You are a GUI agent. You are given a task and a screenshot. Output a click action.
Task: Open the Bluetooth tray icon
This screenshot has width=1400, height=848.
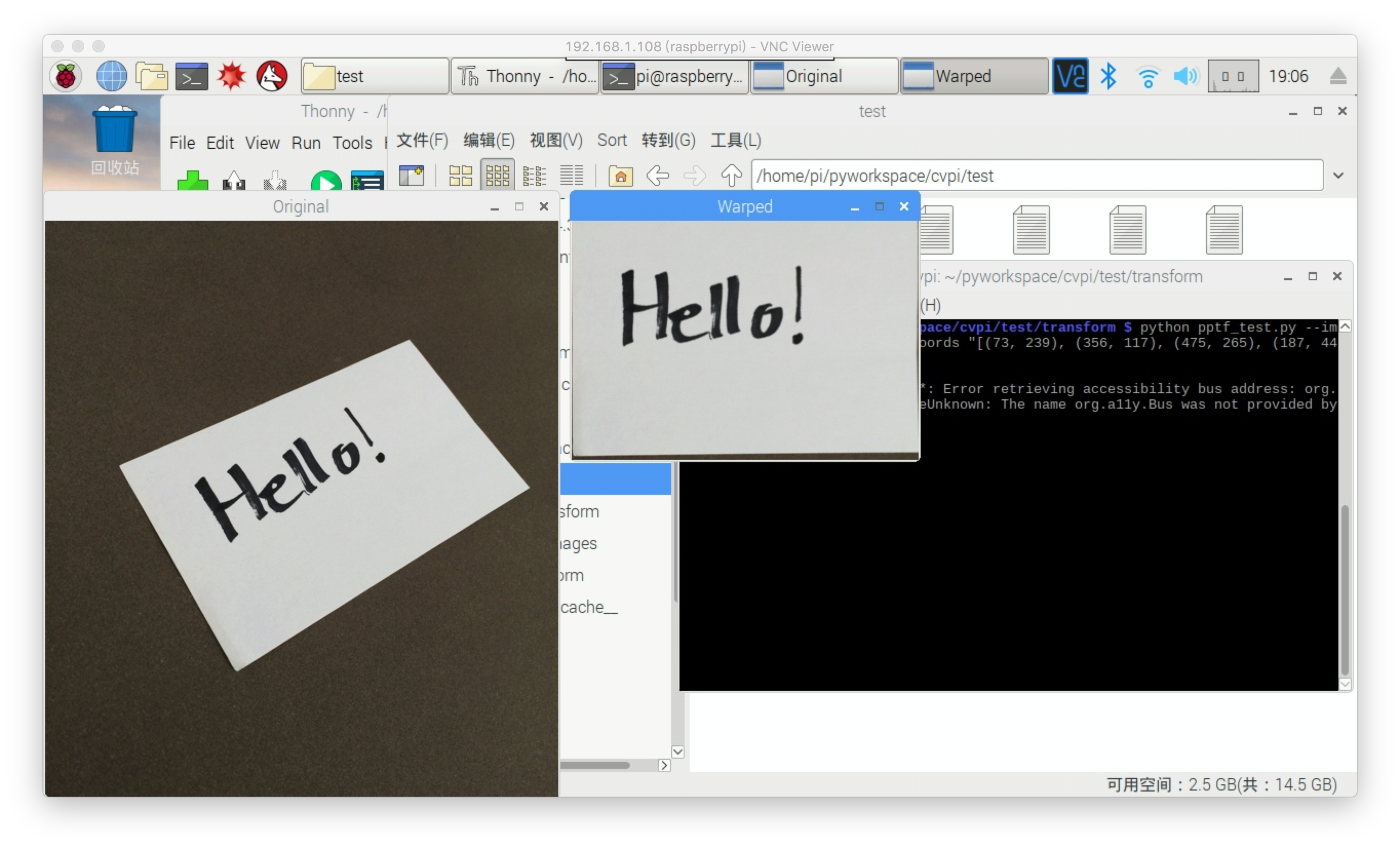click(x=1108, y=76)
